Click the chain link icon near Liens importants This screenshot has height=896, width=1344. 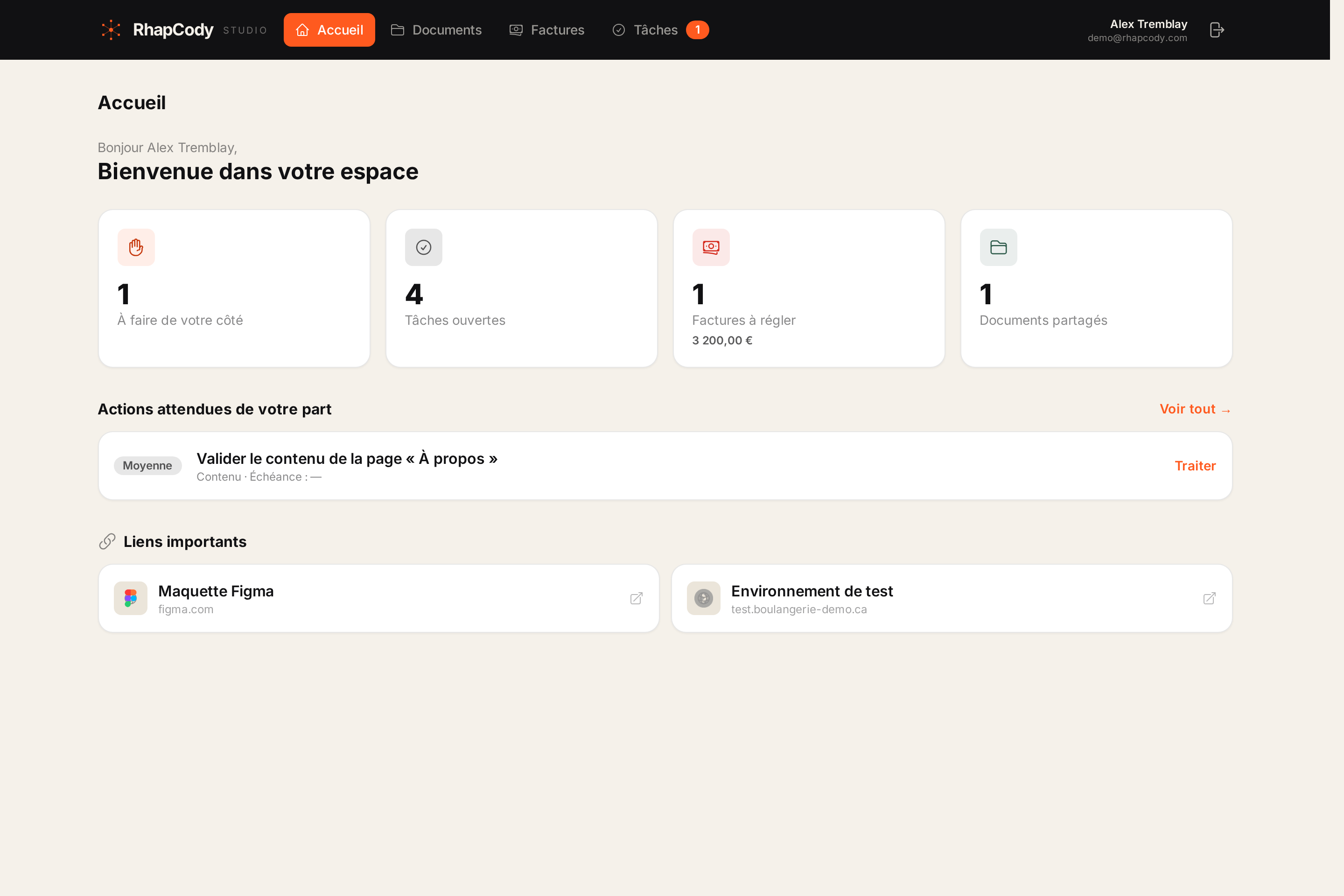(x=107, y=541)
